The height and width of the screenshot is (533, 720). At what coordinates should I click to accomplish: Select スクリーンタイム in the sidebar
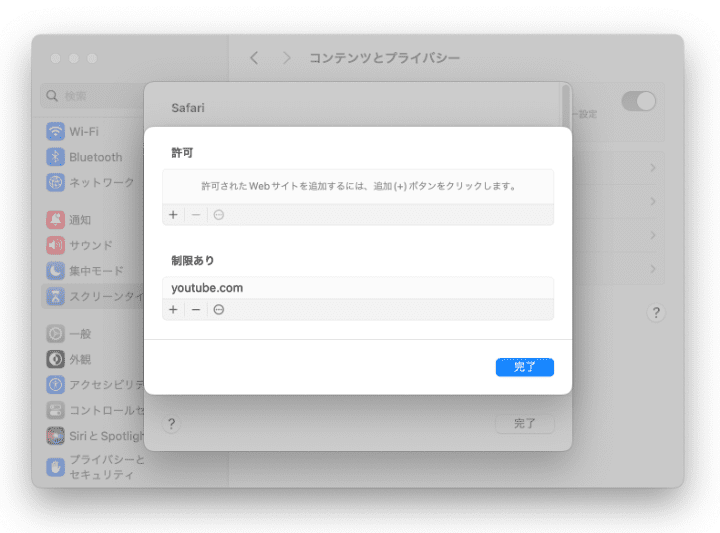coord(93,297)
